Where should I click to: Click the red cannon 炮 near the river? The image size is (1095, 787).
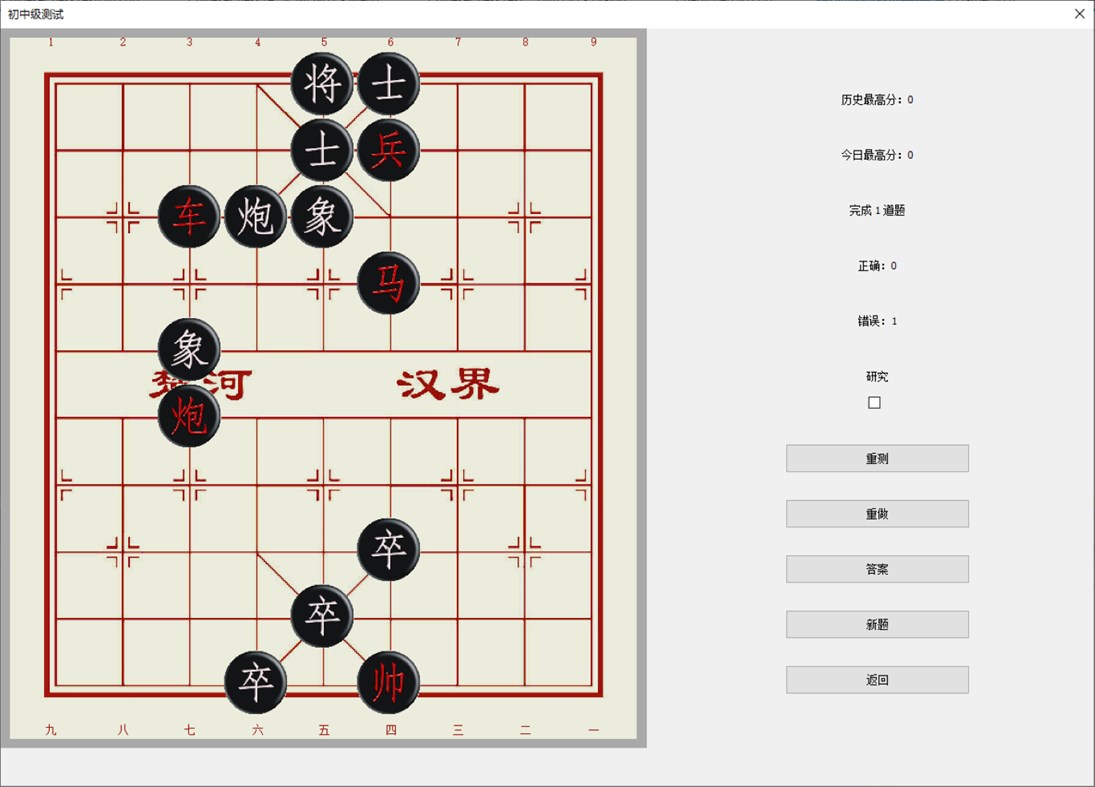click(x=189, y=417)
